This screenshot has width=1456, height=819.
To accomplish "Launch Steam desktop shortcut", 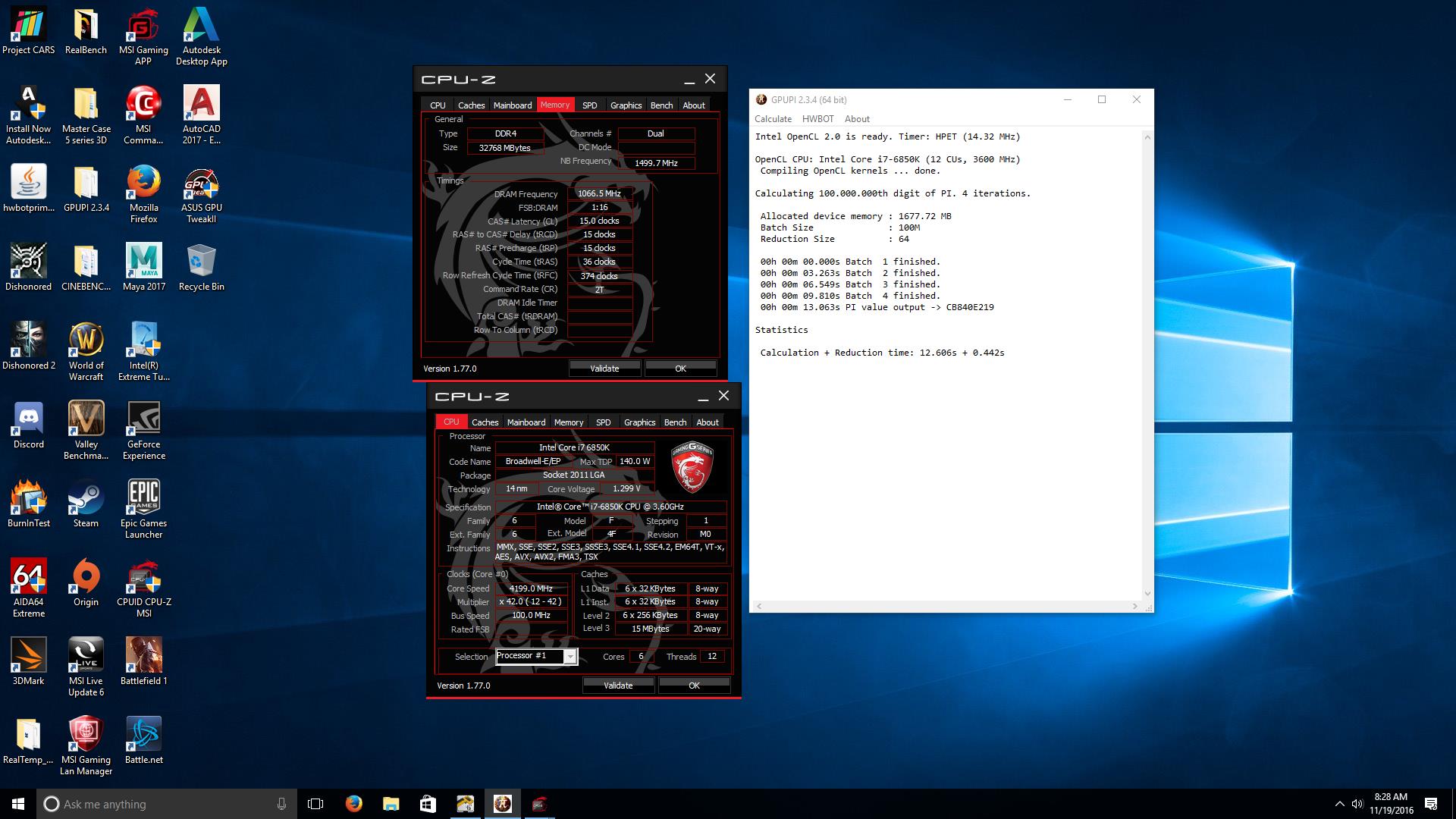I will [x=86, y=504].
